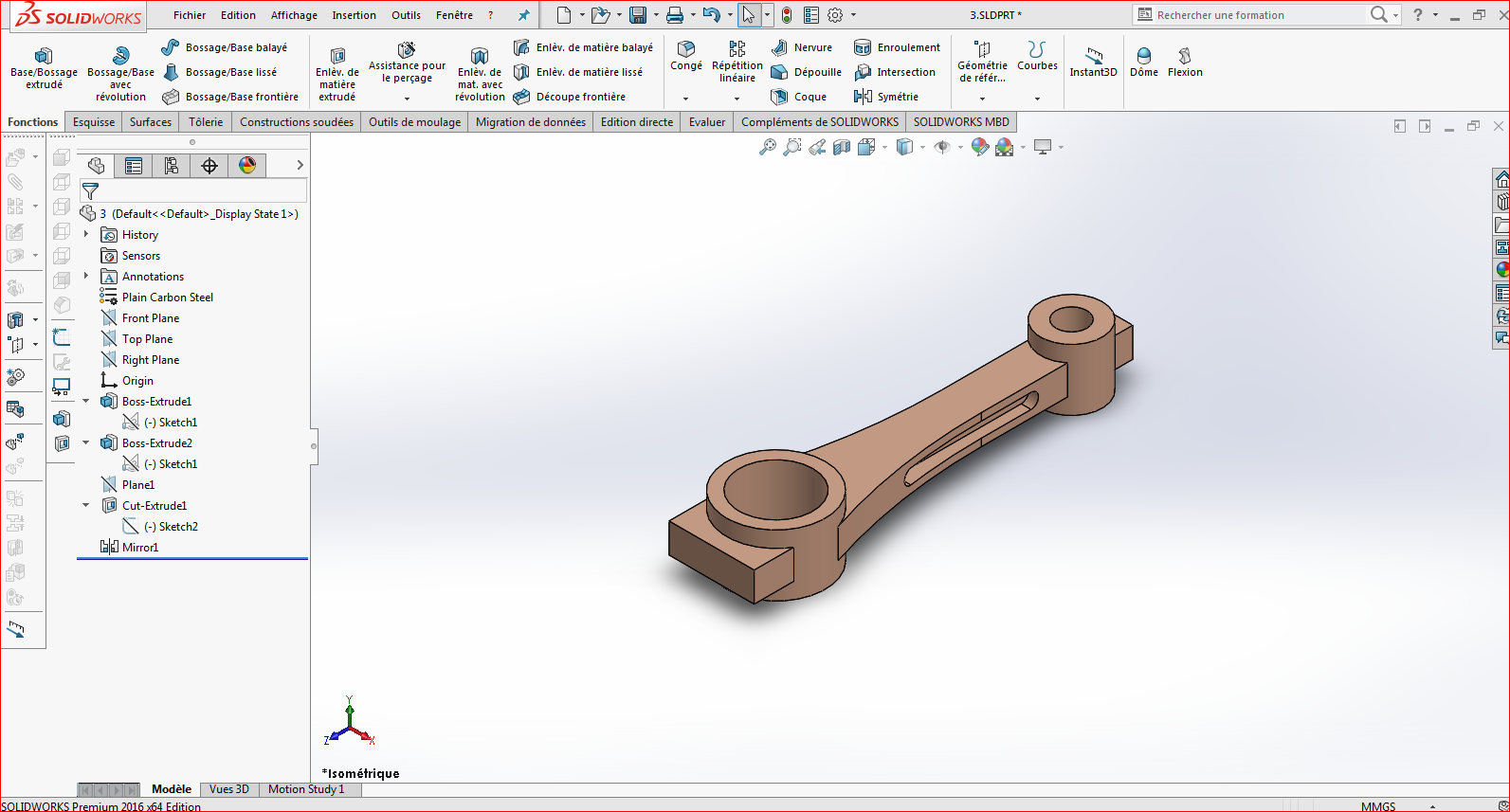Open the edit appearance color sphere
This screenshot has height=812, width=1510.
(x=980, y=147)
